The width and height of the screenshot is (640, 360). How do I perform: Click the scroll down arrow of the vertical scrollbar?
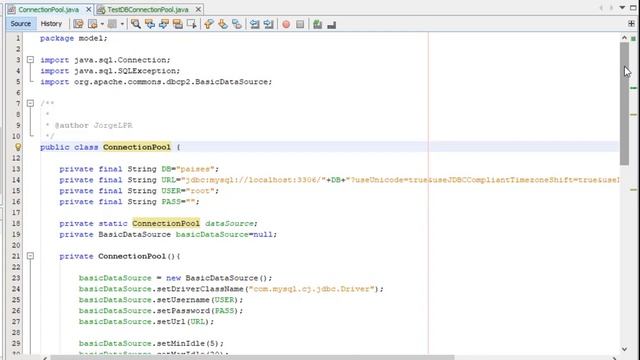pos(624,349)
